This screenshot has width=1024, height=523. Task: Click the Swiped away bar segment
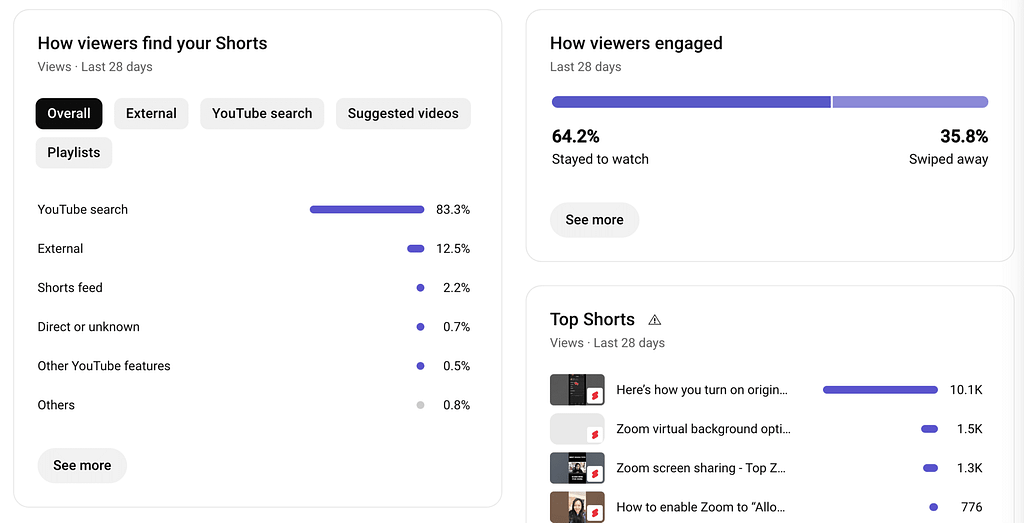910,102
